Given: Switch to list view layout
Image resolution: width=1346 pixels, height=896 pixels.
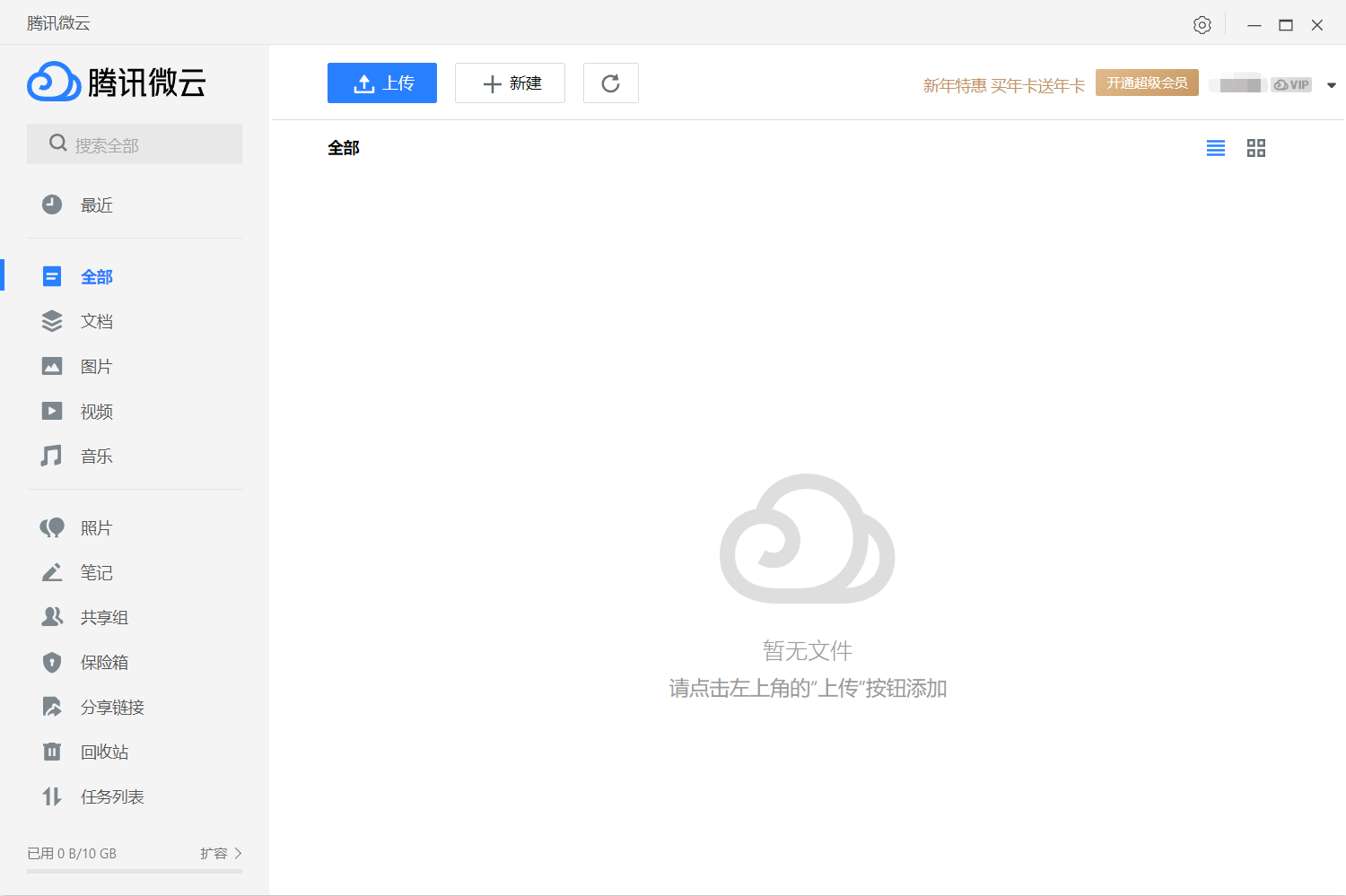Looking at the screenshot, I should click(x=1216, y=148).
